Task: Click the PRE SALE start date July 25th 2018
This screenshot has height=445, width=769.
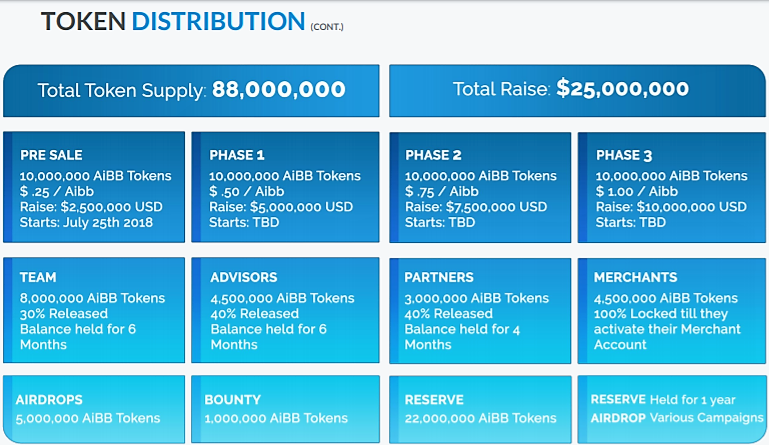Action: pos(86,222)
